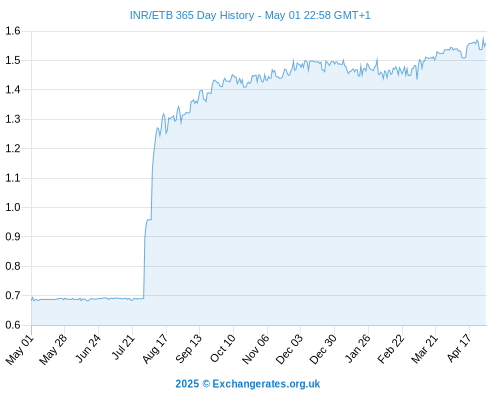Select the May 28 x-axis label

[x=53, y=349]
